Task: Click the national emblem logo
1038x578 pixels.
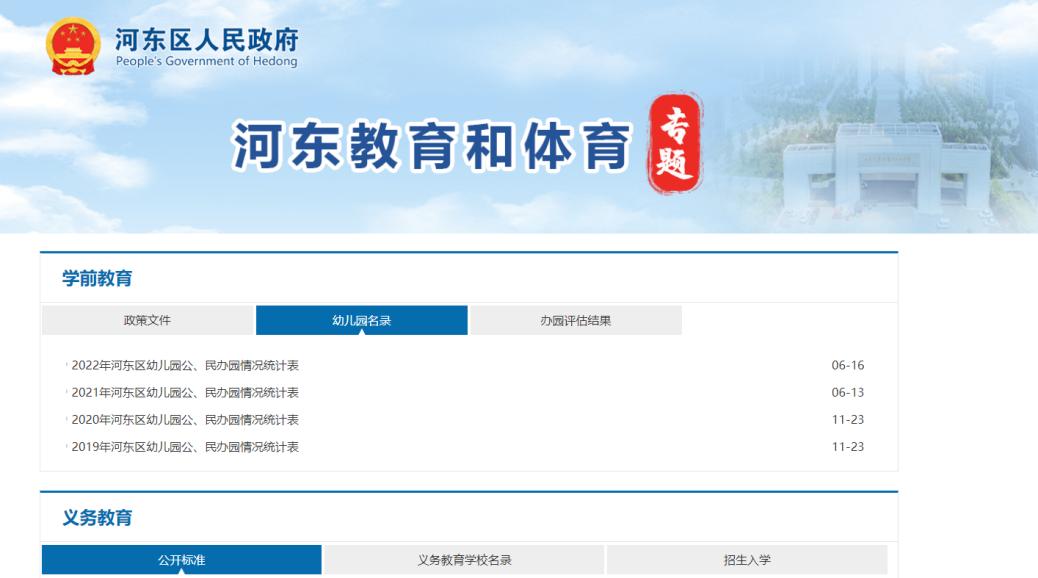Action: tap(73, 46)
